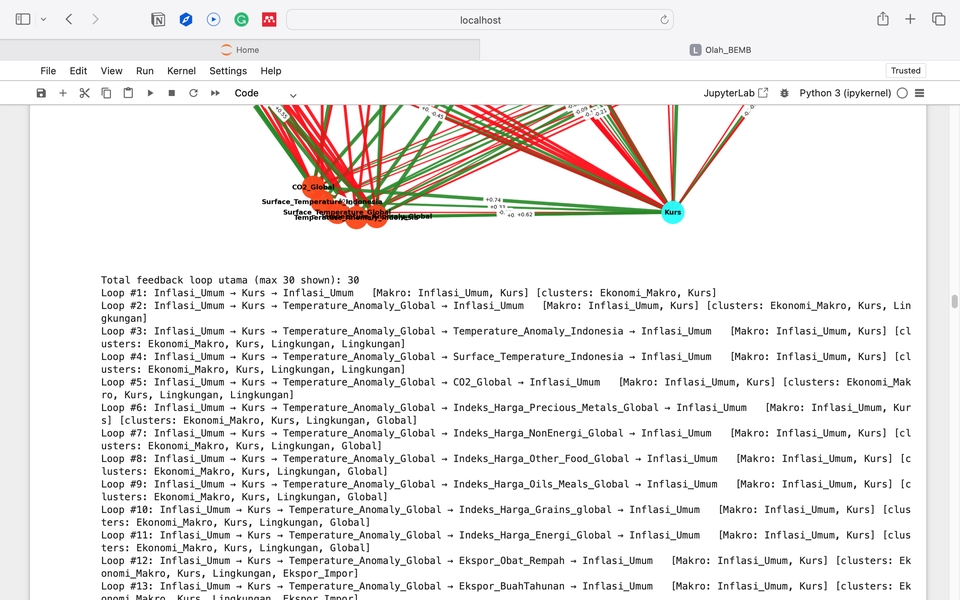Cut the selected cell with scissors icon
Screen dimensions: 960x600
pos(85,93)
